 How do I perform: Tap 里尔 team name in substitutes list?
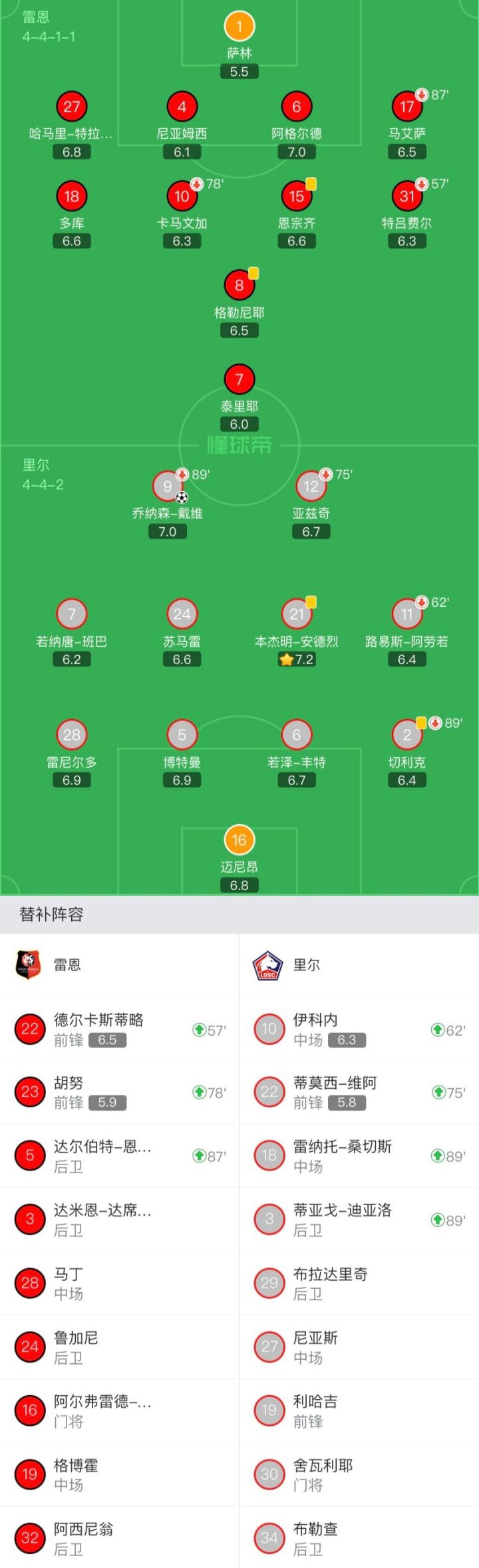[307, 965]
